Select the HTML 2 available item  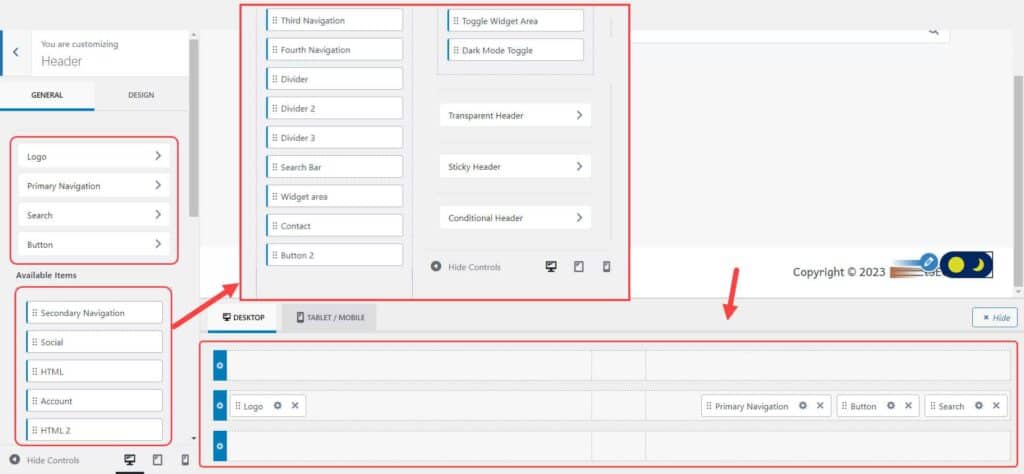coord(94,430)
